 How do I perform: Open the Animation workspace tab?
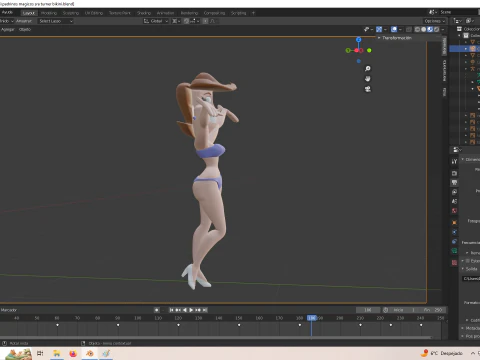pos(165,13)
